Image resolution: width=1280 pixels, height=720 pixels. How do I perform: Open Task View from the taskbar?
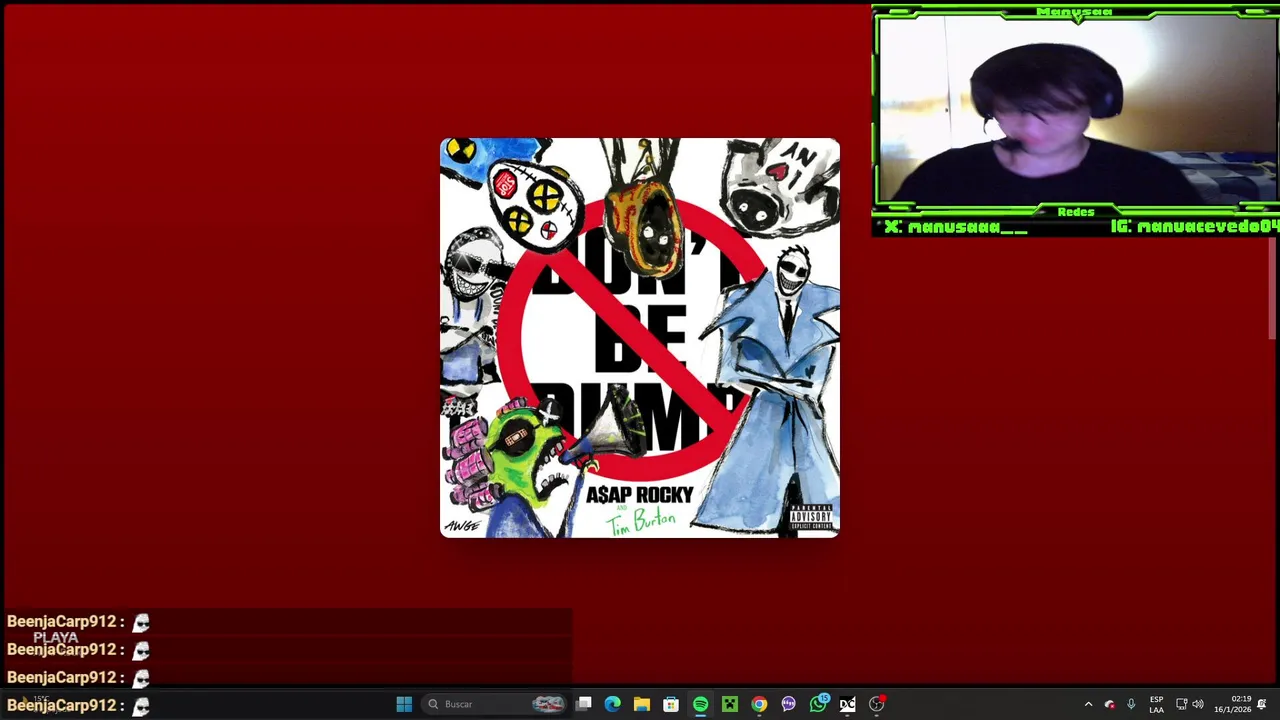(x=584, y=704)
